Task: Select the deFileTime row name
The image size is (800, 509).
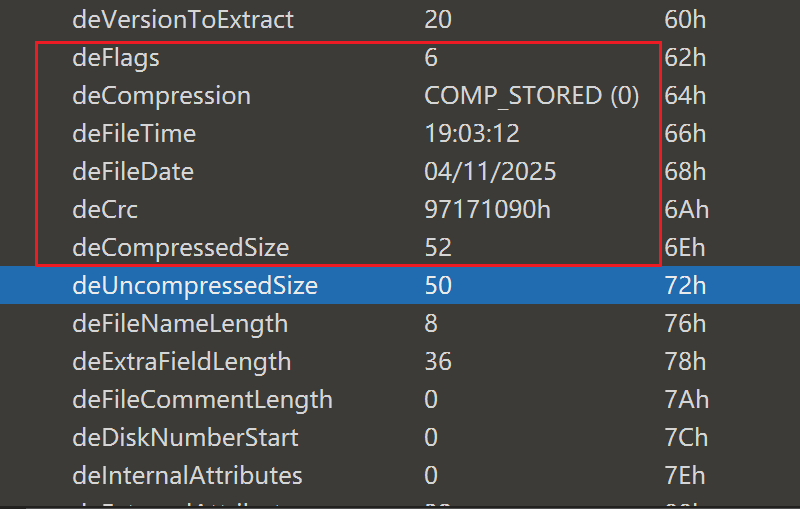Action: coord(134,134)
